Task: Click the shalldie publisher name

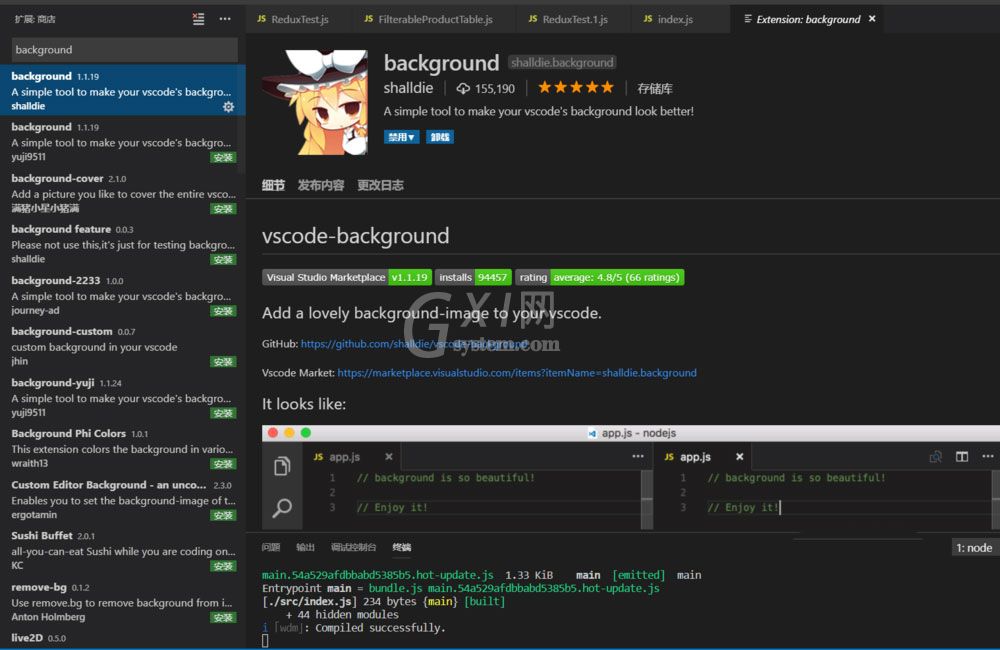Action: (x=408, y=88)
